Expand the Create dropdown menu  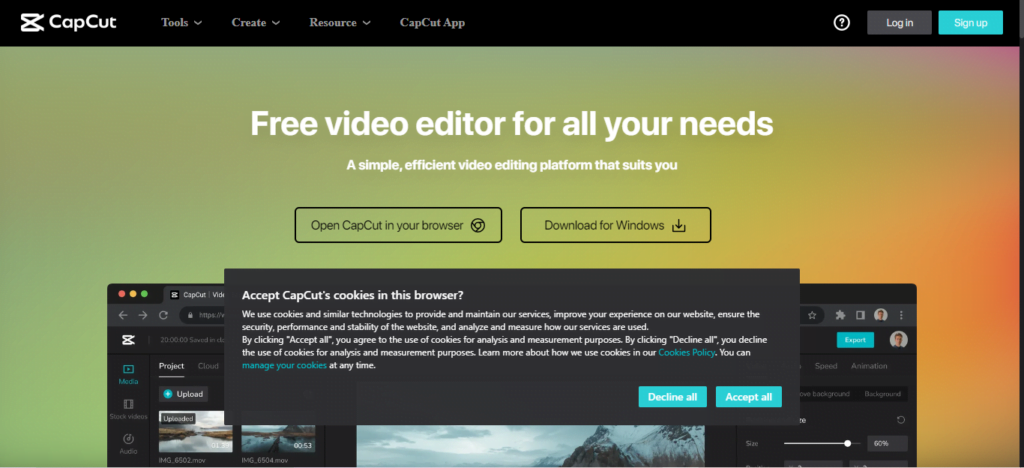coord(255,22)
